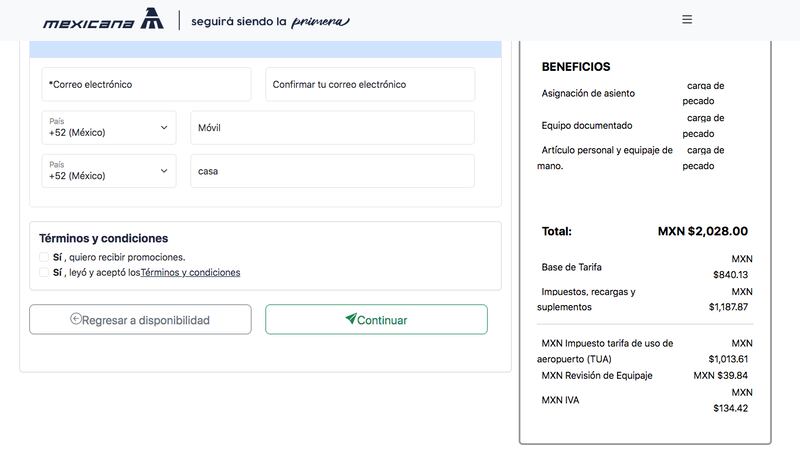
Task: Click the Móvil phone number field
Action: pyautogui.click(x=332, y=128)
